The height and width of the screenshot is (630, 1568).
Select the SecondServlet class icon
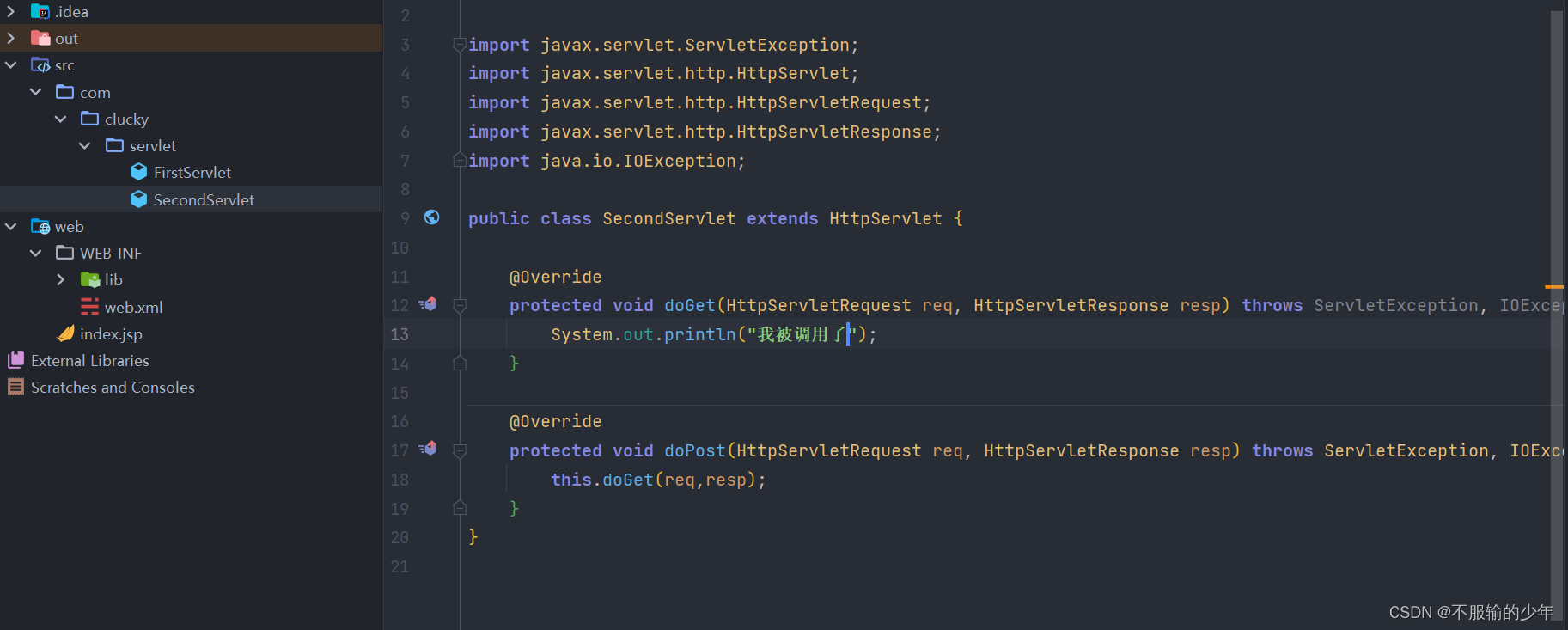[x=139, y=199]
